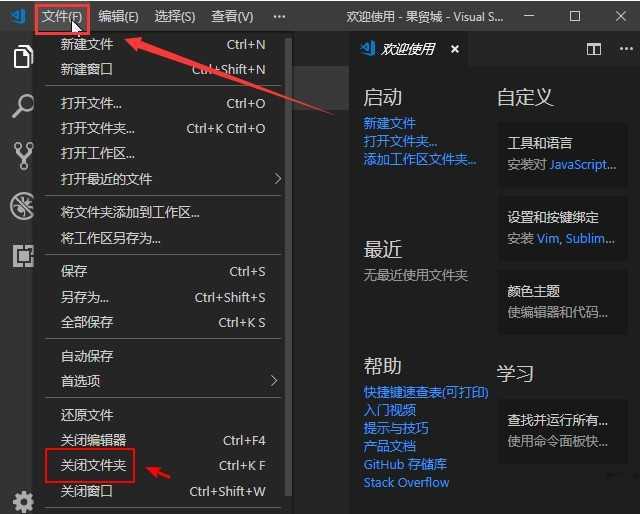640x514 pixels.
Task: Choose 保存 in the file menu
Action: [163, 271]
